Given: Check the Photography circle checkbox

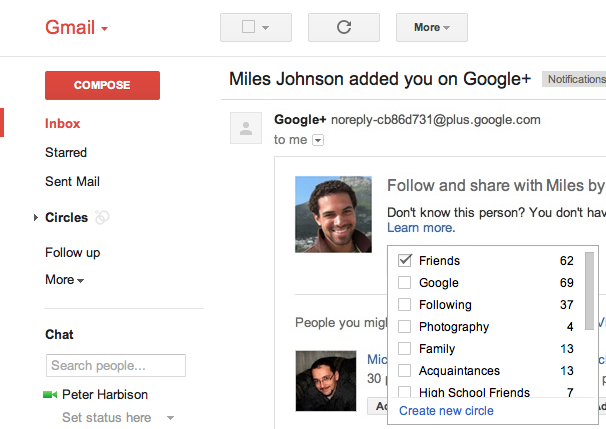Looking at the screenshot, I should (405, 327).
